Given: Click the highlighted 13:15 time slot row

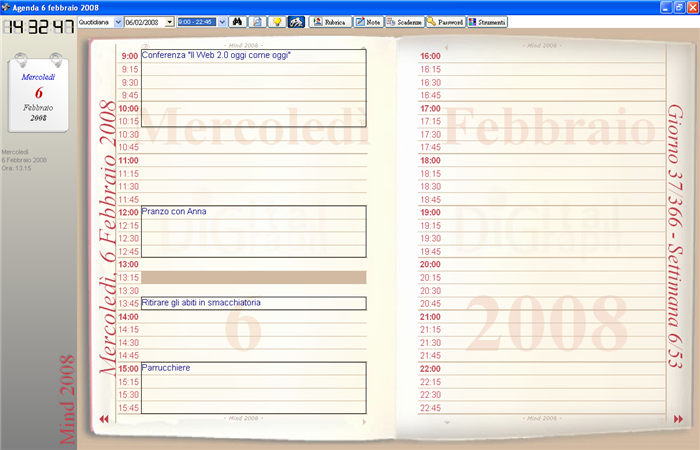Looking at the screenshot, I should tap(254, 277).
